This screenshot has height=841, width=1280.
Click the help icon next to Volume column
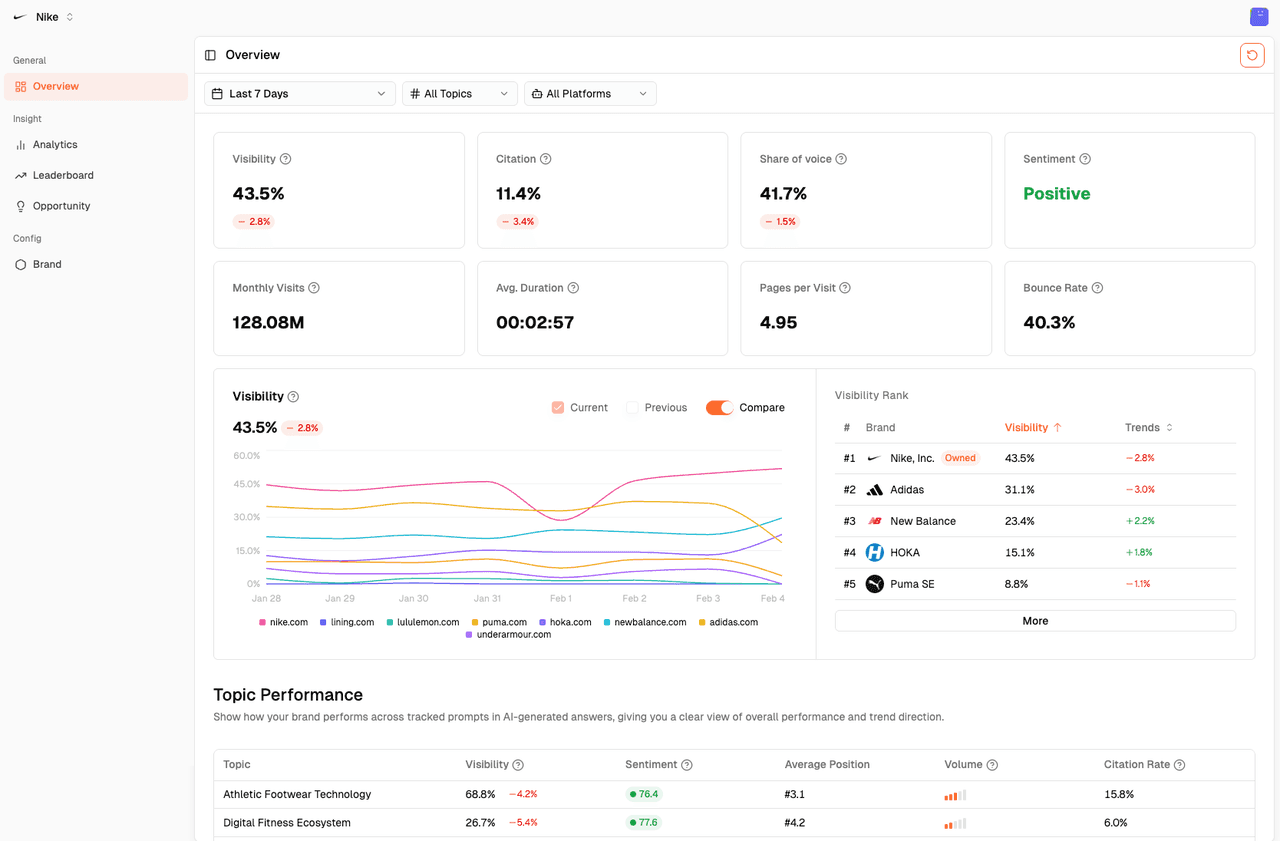[992, 765]
